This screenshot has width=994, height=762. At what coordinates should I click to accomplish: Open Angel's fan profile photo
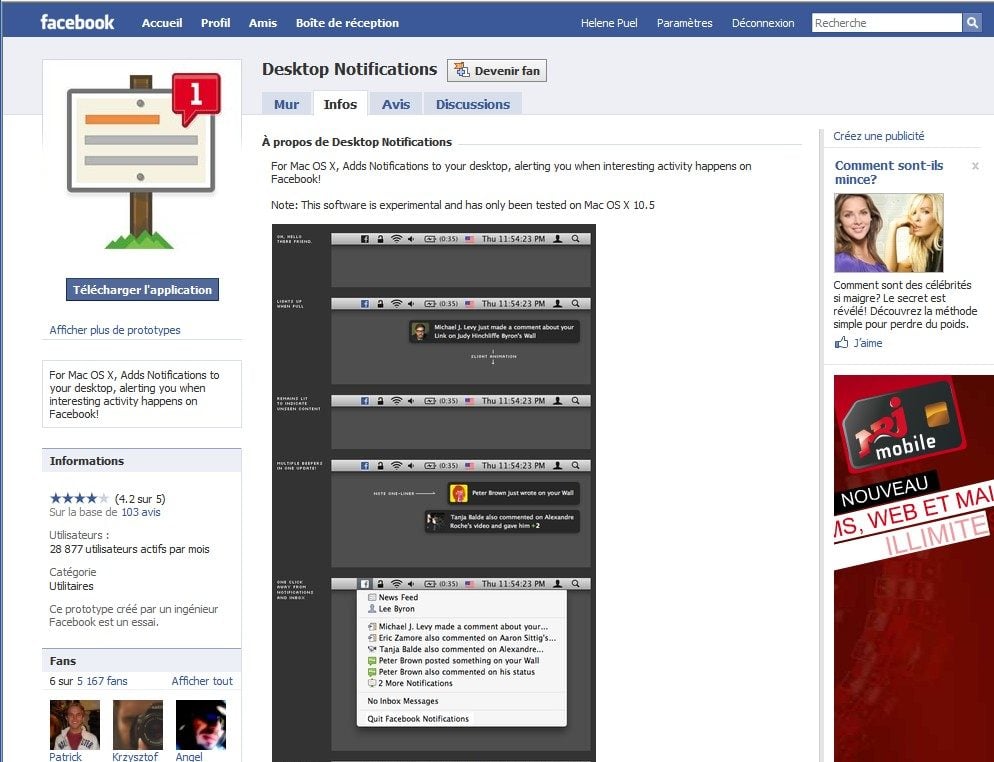coord(201,725)
